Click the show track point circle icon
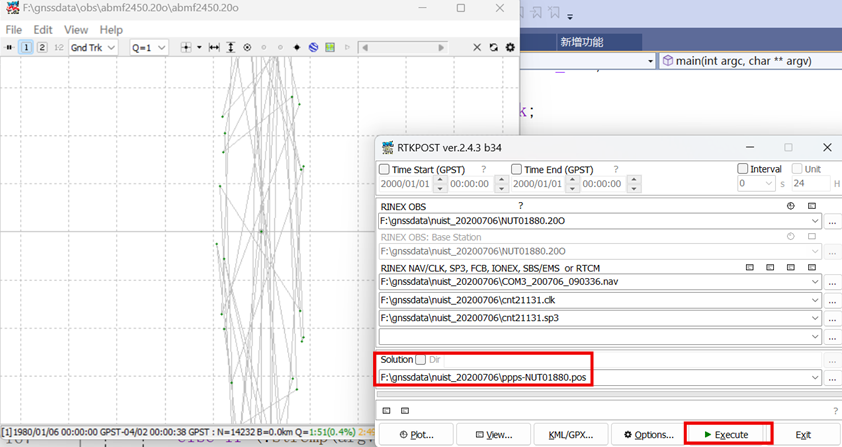 (x=247, y=47)
